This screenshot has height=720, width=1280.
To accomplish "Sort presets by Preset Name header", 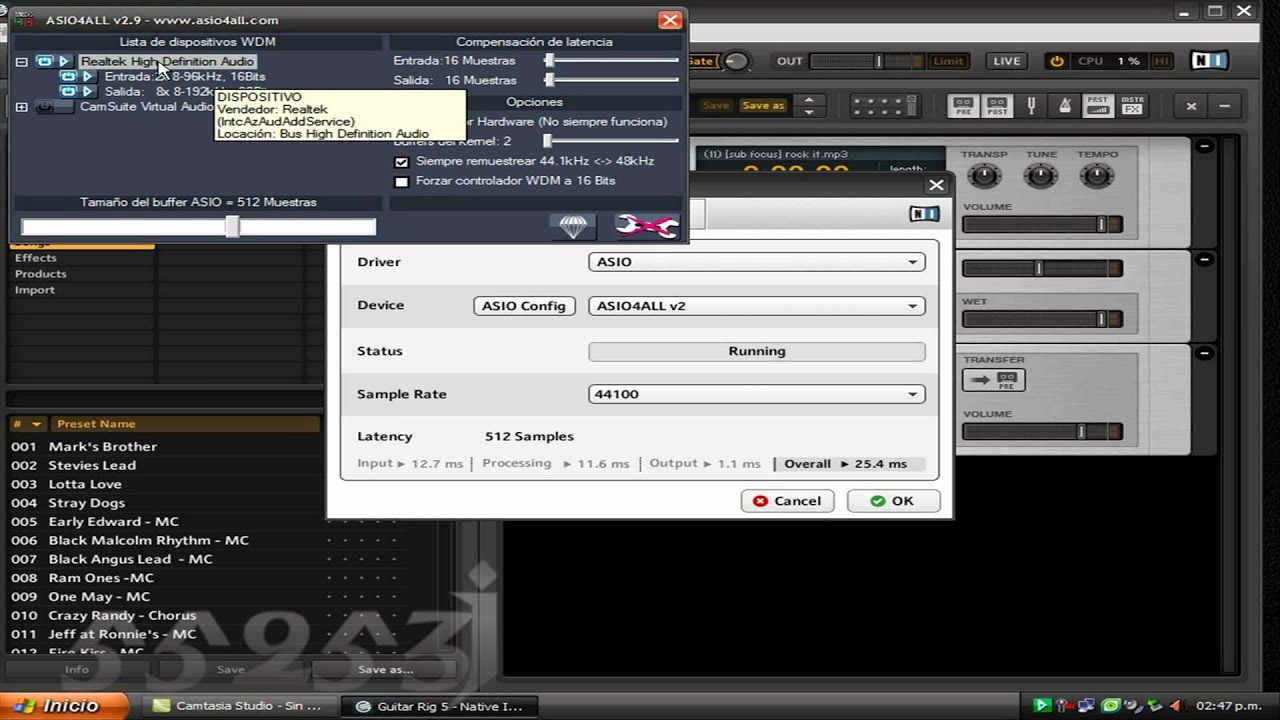I will point(96,424).
